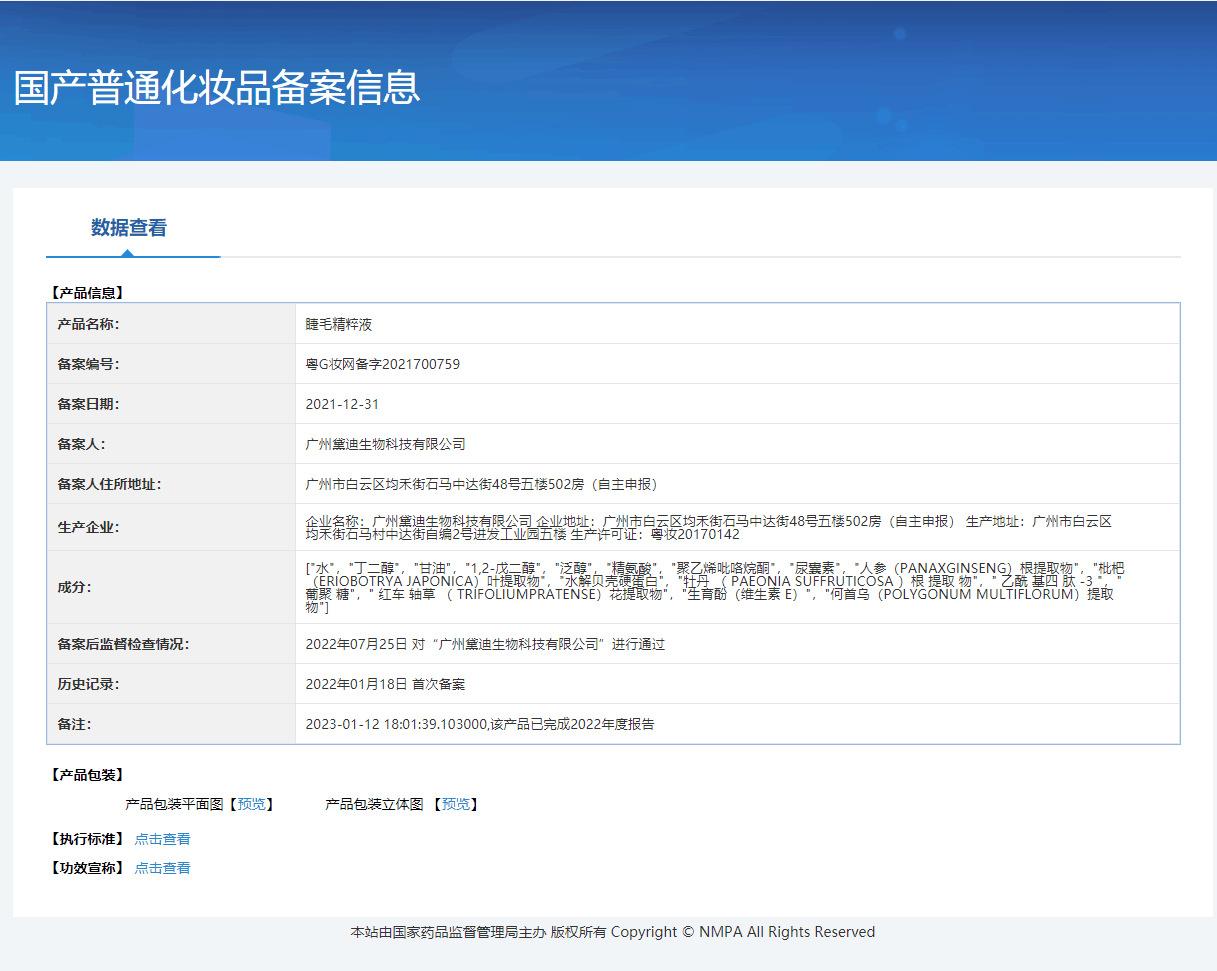Click the 生产企业 details text

[708, 528]
